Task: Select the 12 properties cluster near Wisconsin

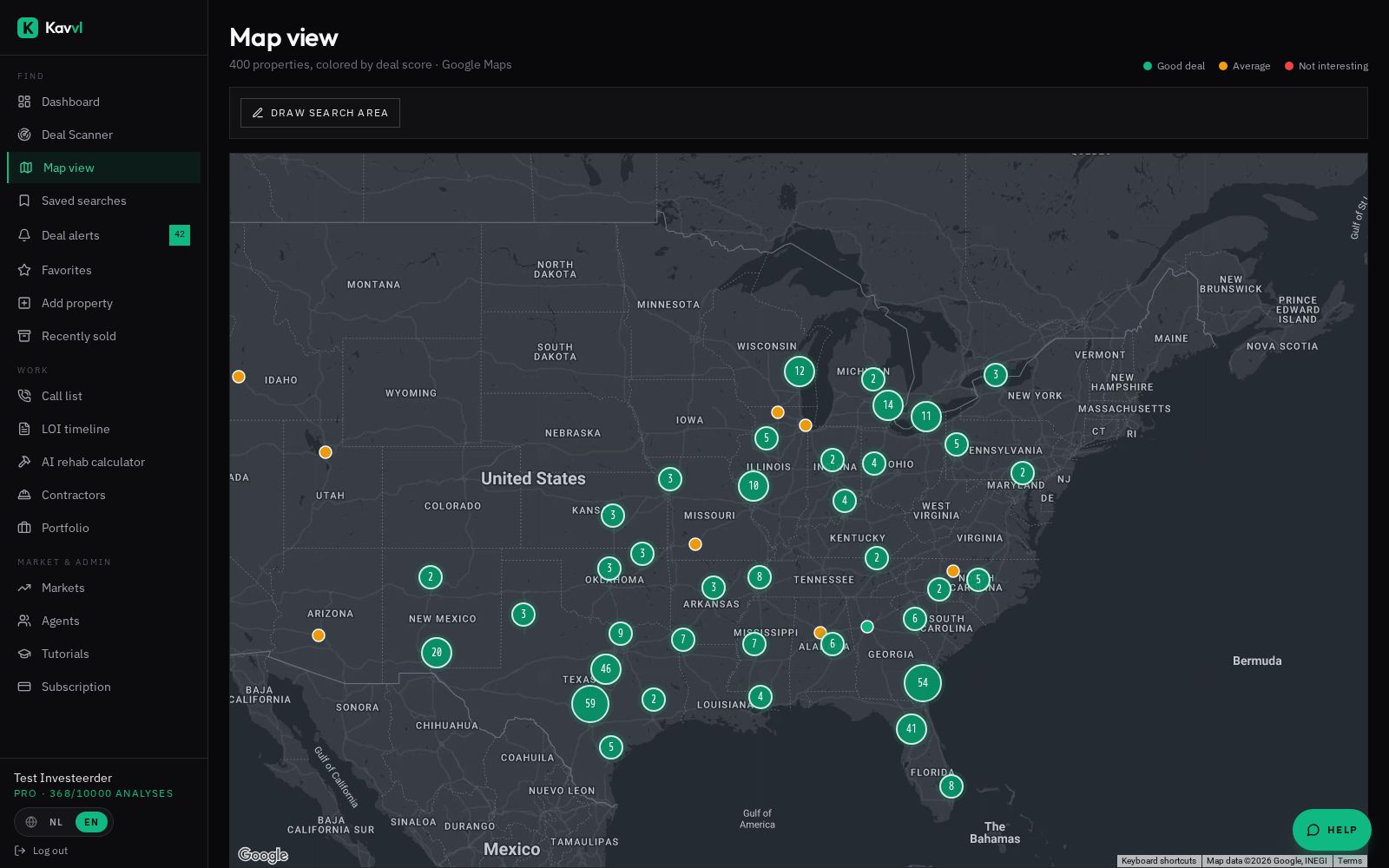Action: [800, 371]
